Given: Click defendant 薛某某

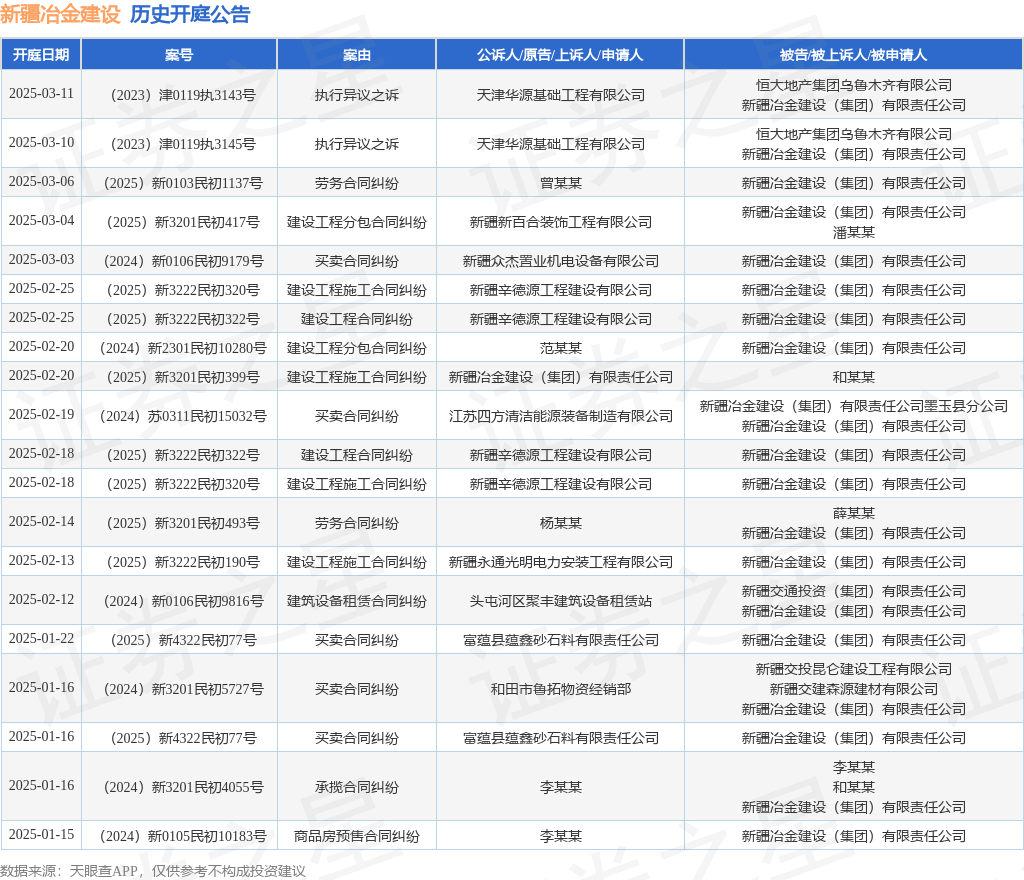Looking at the screenshot, I should point(854,514).
